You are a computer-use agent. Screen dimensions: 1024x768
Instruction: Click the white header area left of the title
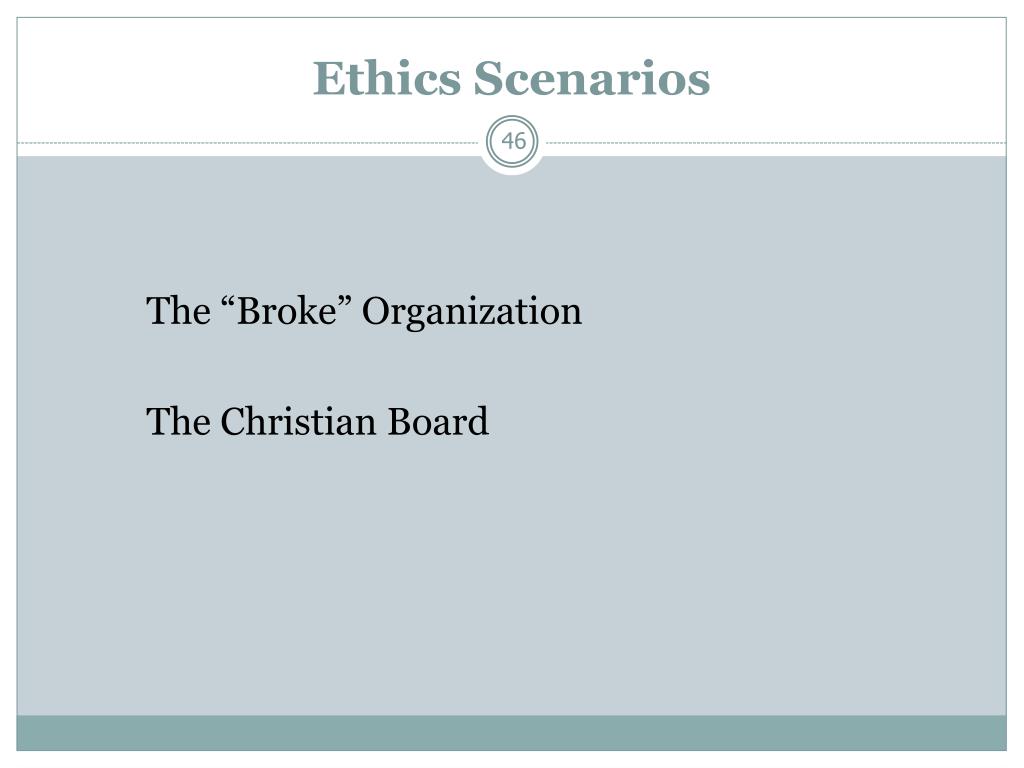(163, 78)
